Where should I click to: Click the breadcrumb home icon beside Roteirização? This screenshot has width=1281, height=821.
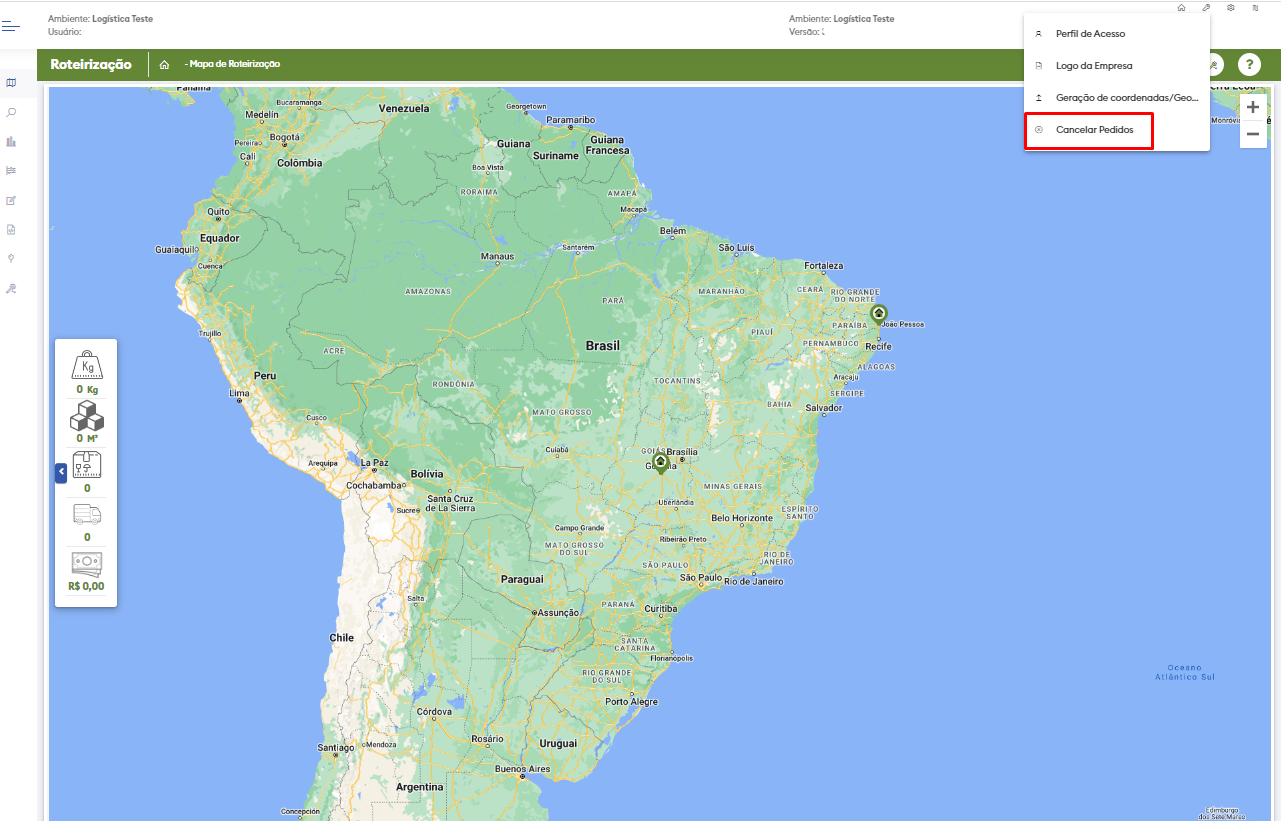point(164,65)
